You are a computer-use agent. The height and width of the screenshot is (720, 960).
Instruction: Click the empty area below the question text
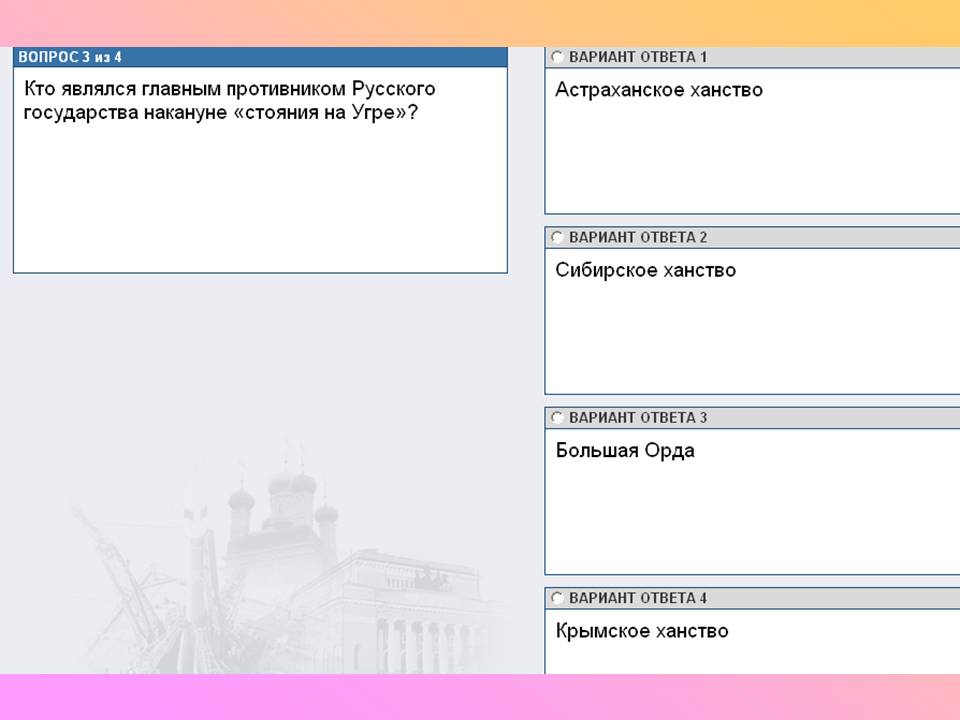point(260,200)
